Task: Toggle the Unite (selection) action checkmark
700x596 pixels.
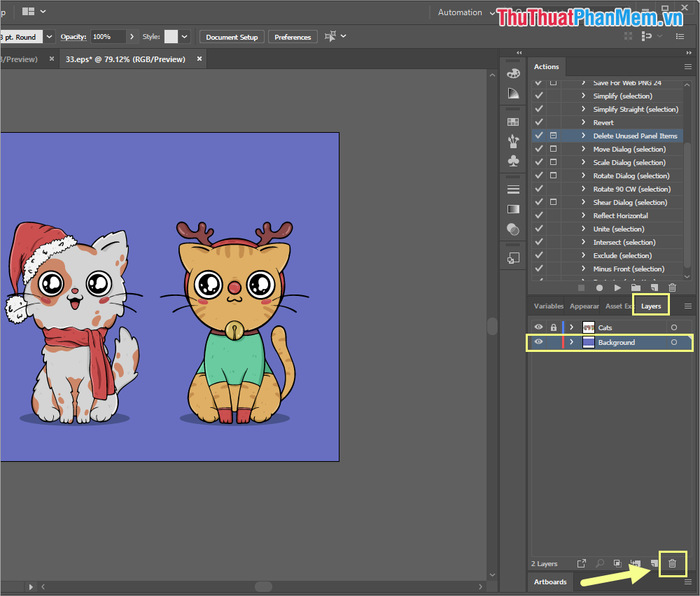Action: 539,229
